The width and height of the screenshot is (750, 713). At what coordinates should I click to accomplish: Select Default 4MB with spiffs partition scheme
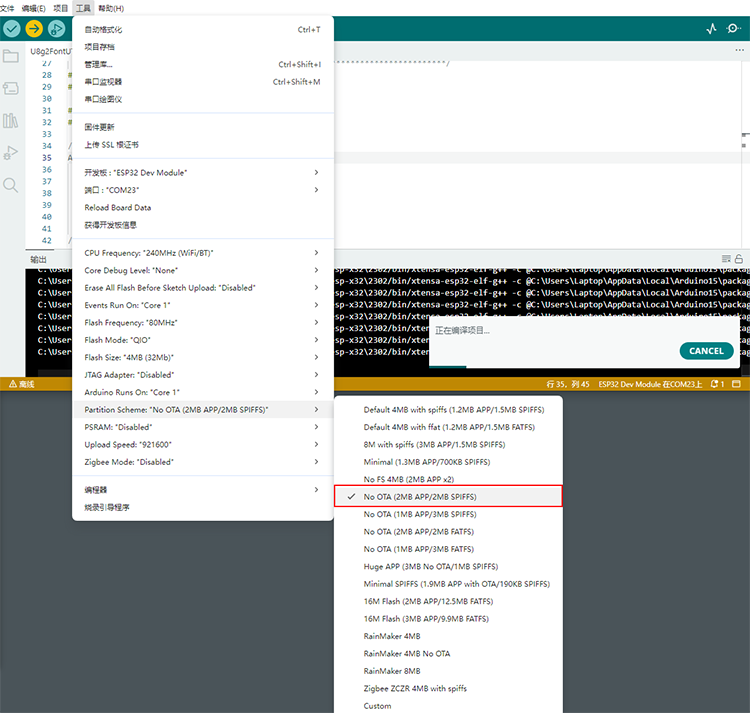(x=448, y=410)
